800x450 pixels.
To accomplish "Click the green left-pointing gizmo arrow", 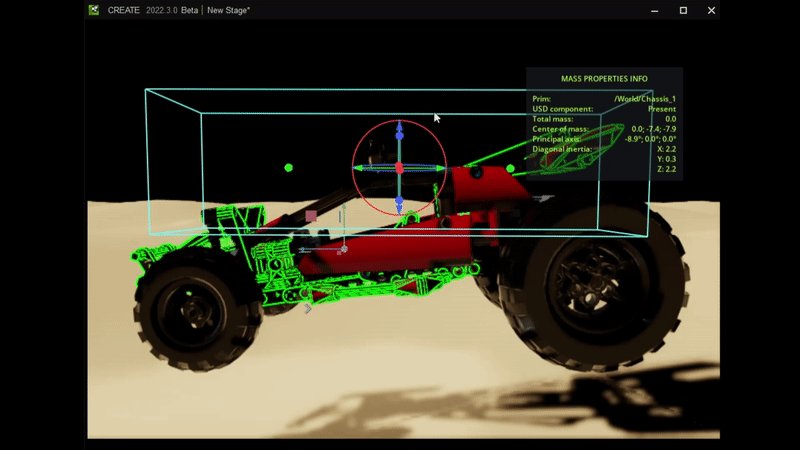I will (x=362, y=168).
